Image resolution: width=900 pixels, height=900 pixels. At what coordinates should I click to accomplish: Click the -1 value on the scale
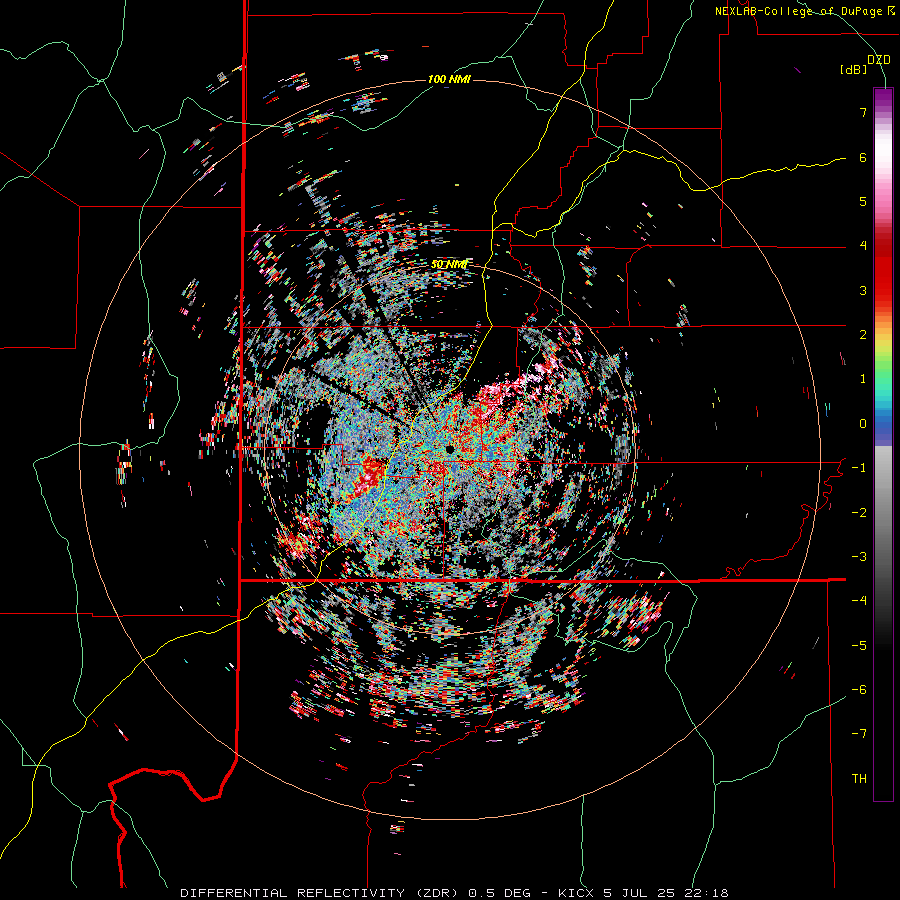[859, 468]
